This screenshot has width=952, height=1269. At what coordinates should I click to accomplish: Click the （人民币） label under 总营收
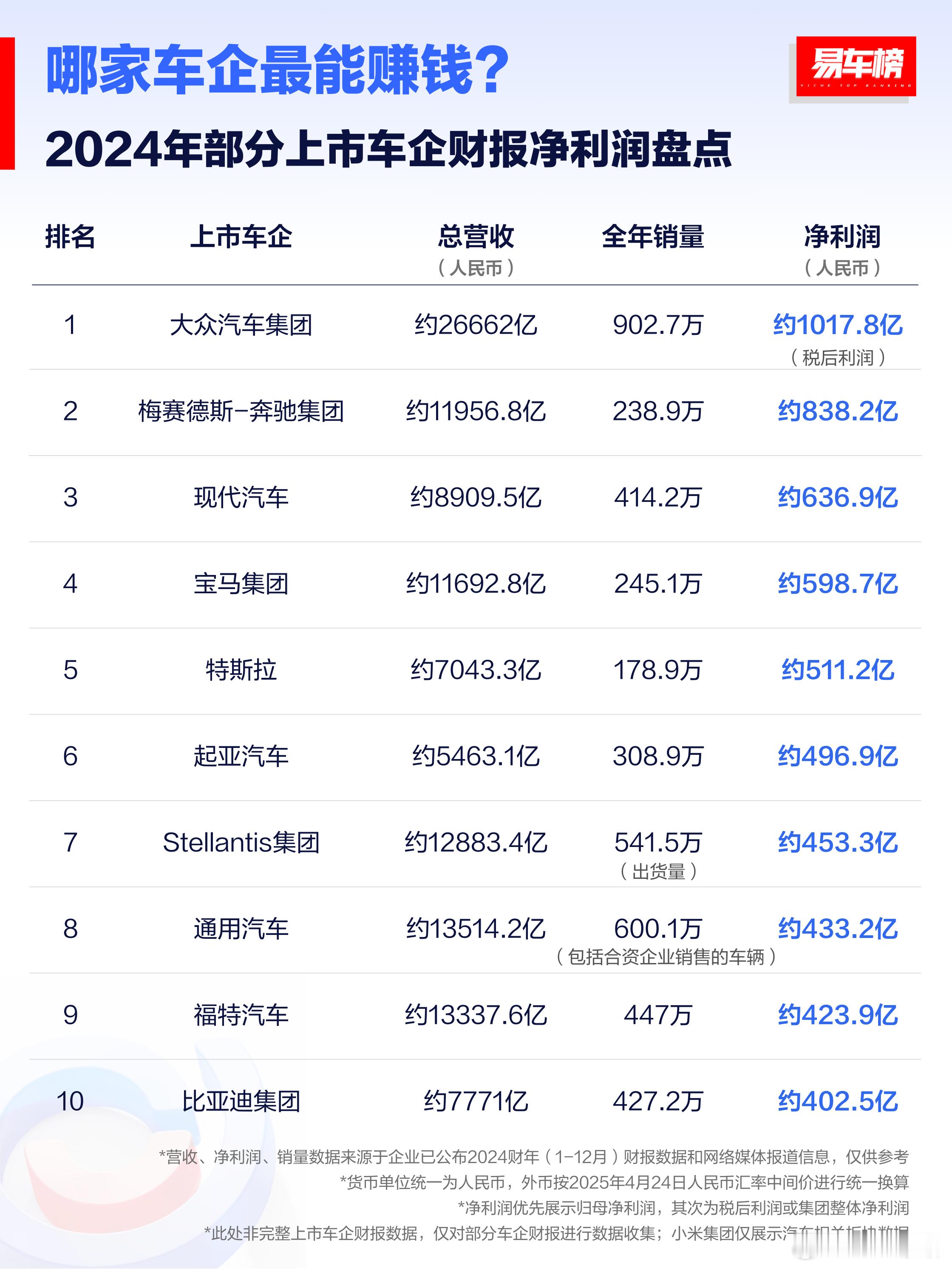click(x=476, y=268)
